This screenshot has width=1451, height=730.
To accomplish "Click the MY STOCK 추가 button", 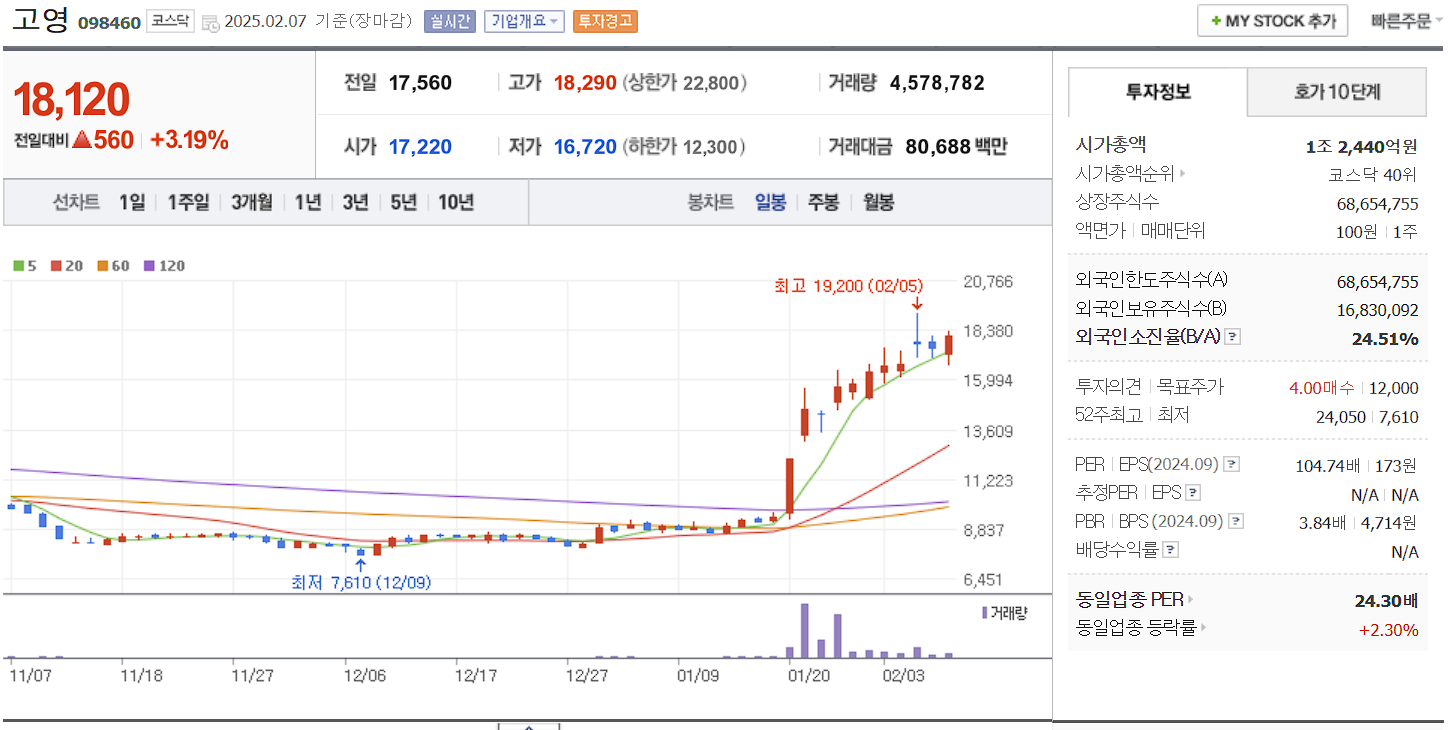I will coord(1272,19).
